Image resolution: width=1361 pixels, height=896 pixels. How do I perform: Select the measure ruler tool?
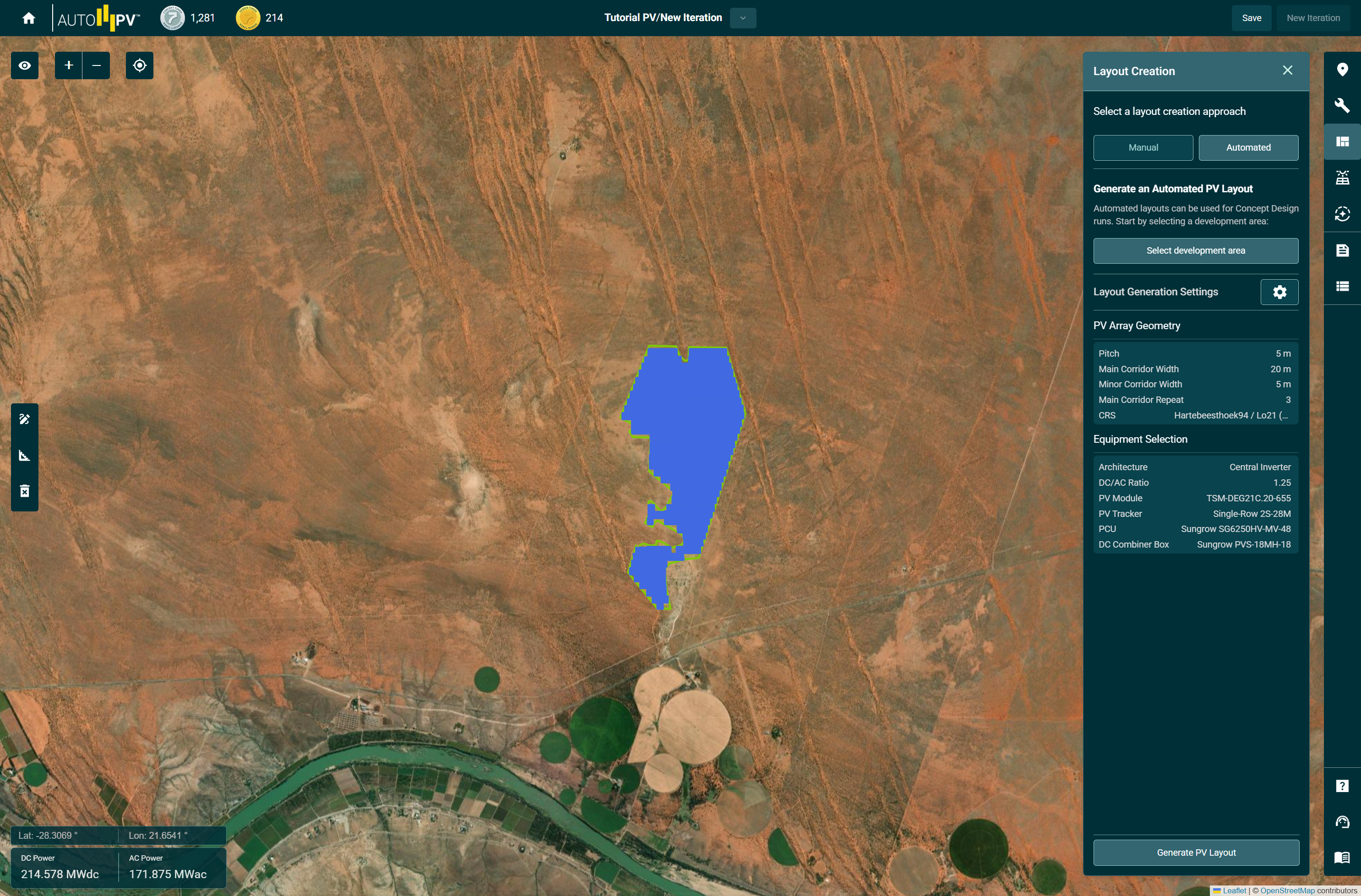(25, 456)
